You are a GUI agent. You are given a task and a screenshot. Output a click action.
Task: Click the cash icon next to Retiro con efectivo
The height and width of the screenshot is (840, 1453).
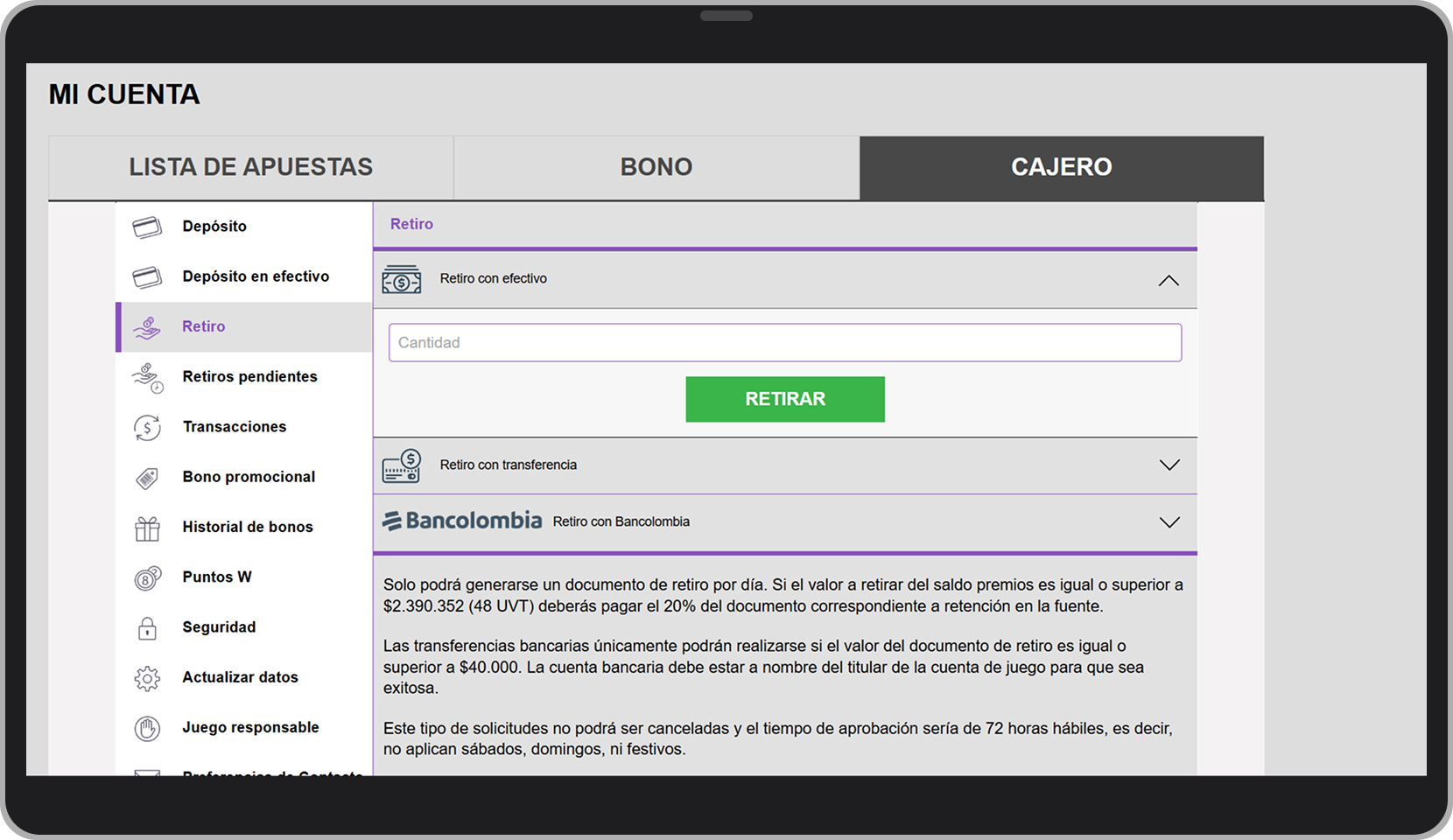402,278
